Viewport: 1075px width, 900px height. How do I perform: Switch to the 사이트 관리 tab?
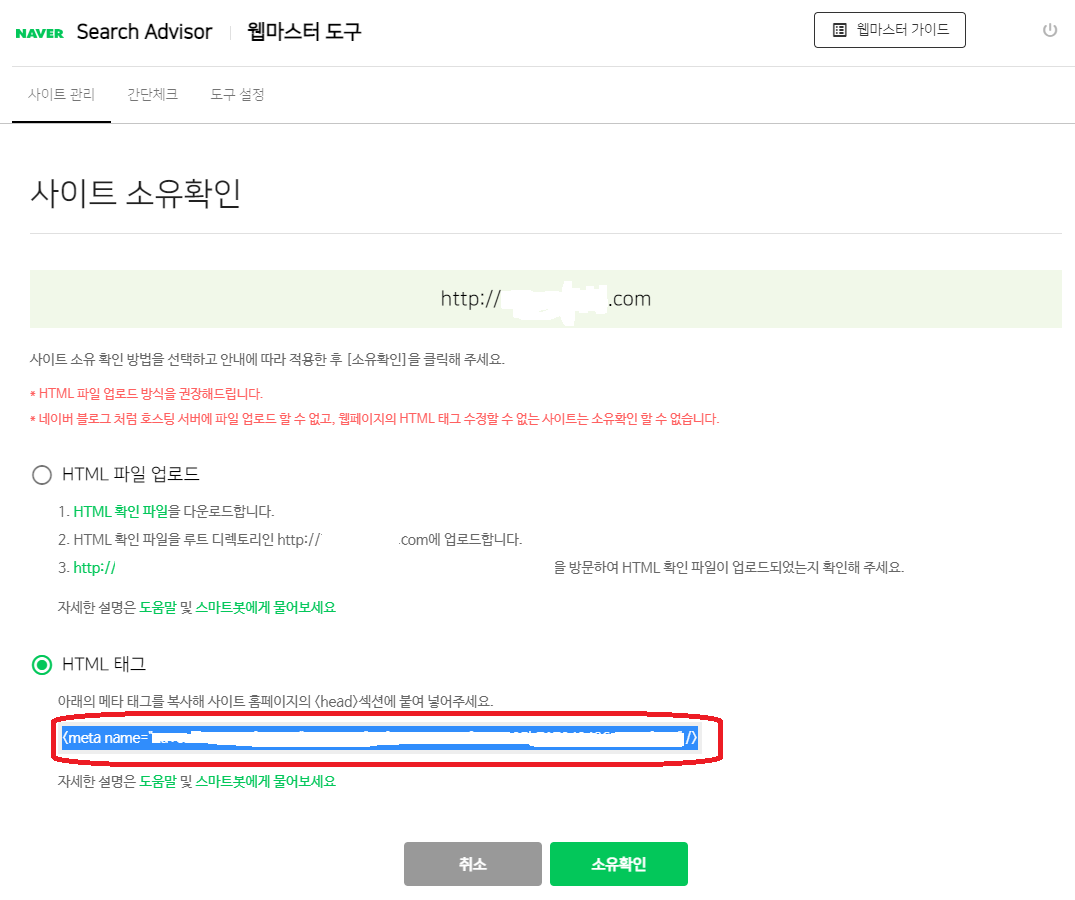[x=62, y=94]
